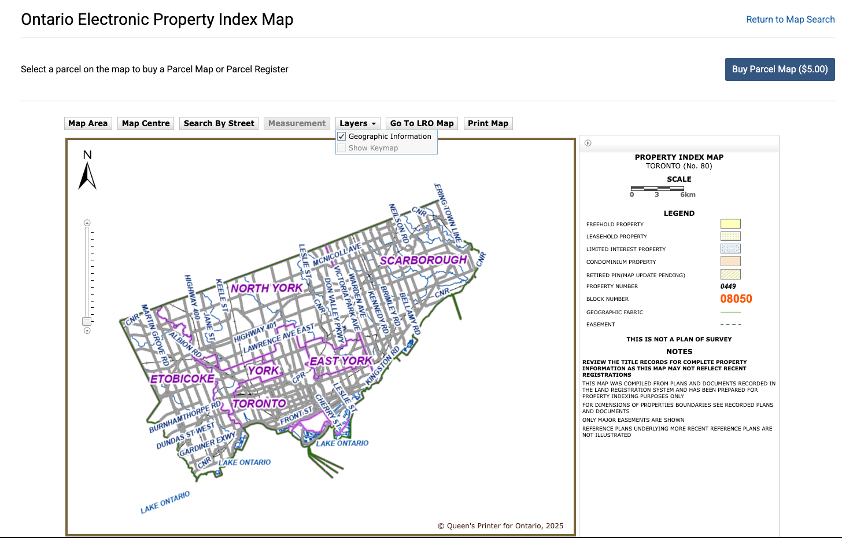Image resolution: width=842 pixels, height=538 pixels.
Task: Click the HIGHWAY 400 road label
Action: [x=192, y=297]
